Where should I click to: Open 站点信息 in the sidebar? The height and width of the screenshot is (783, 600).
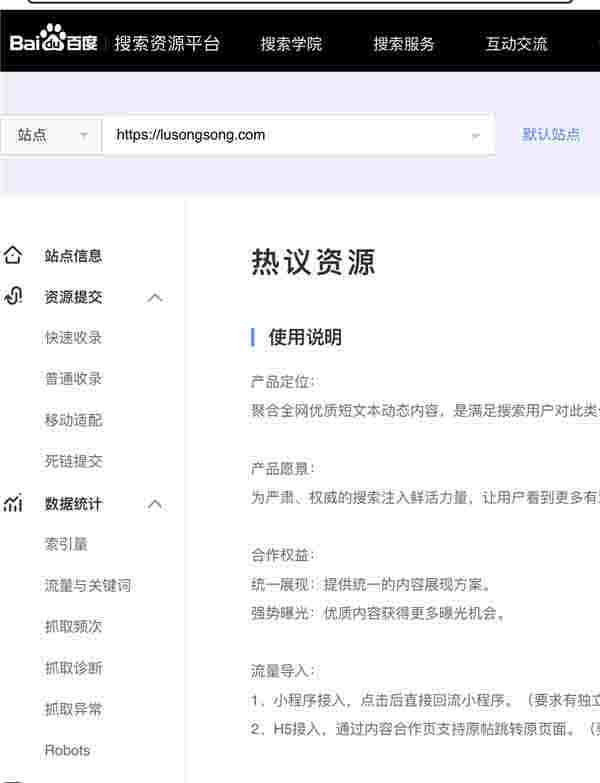[73, 256]
